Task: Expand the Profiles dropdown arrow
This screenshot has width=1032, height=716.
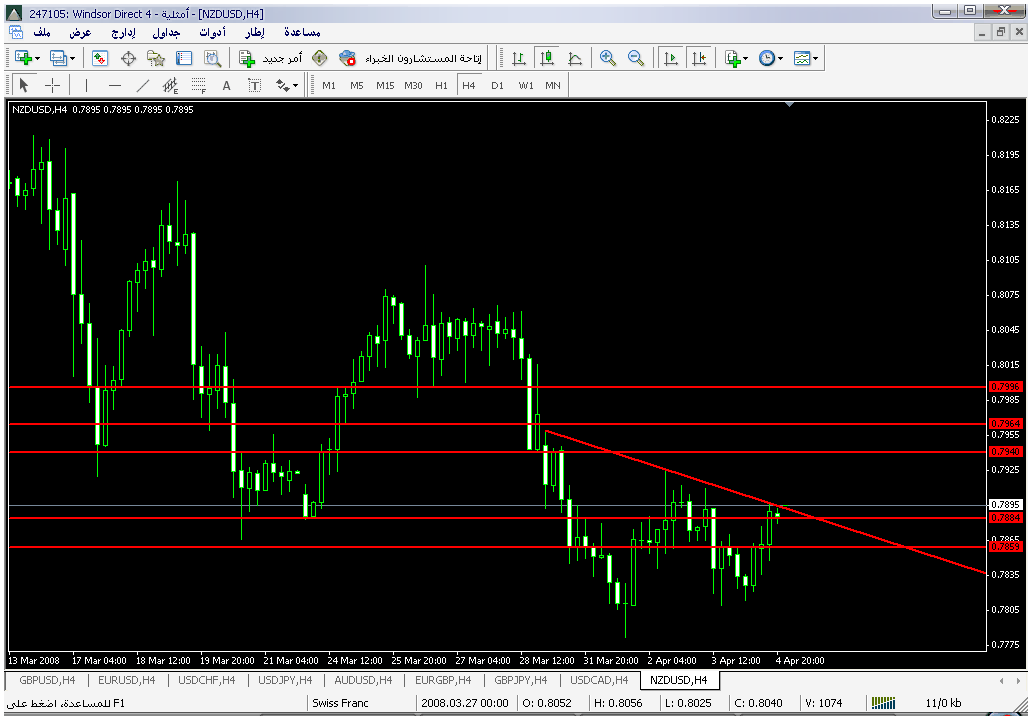Action: point(72,59)
